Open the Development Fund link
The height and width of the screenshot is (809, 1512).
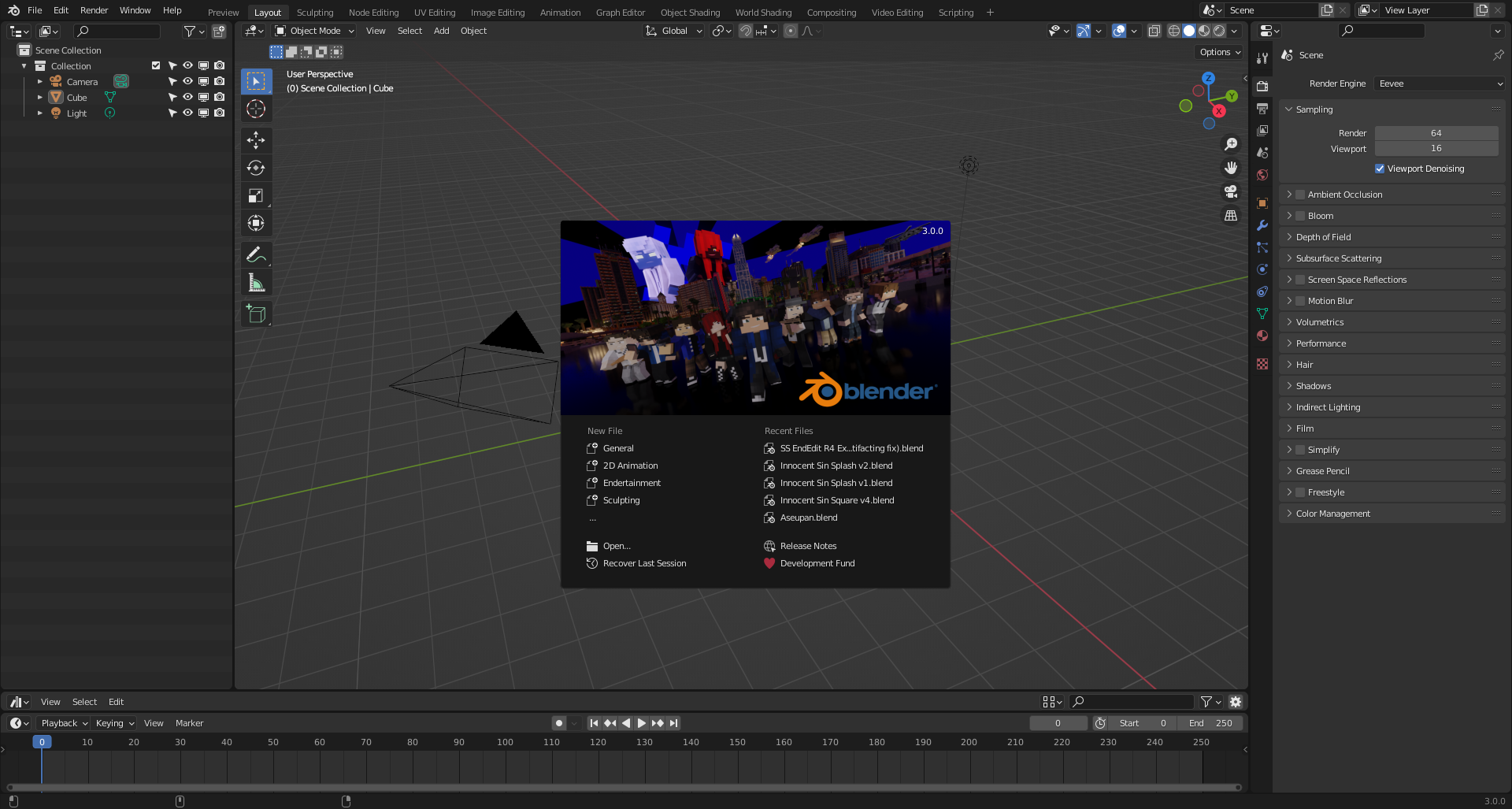(x=817, y=563)
